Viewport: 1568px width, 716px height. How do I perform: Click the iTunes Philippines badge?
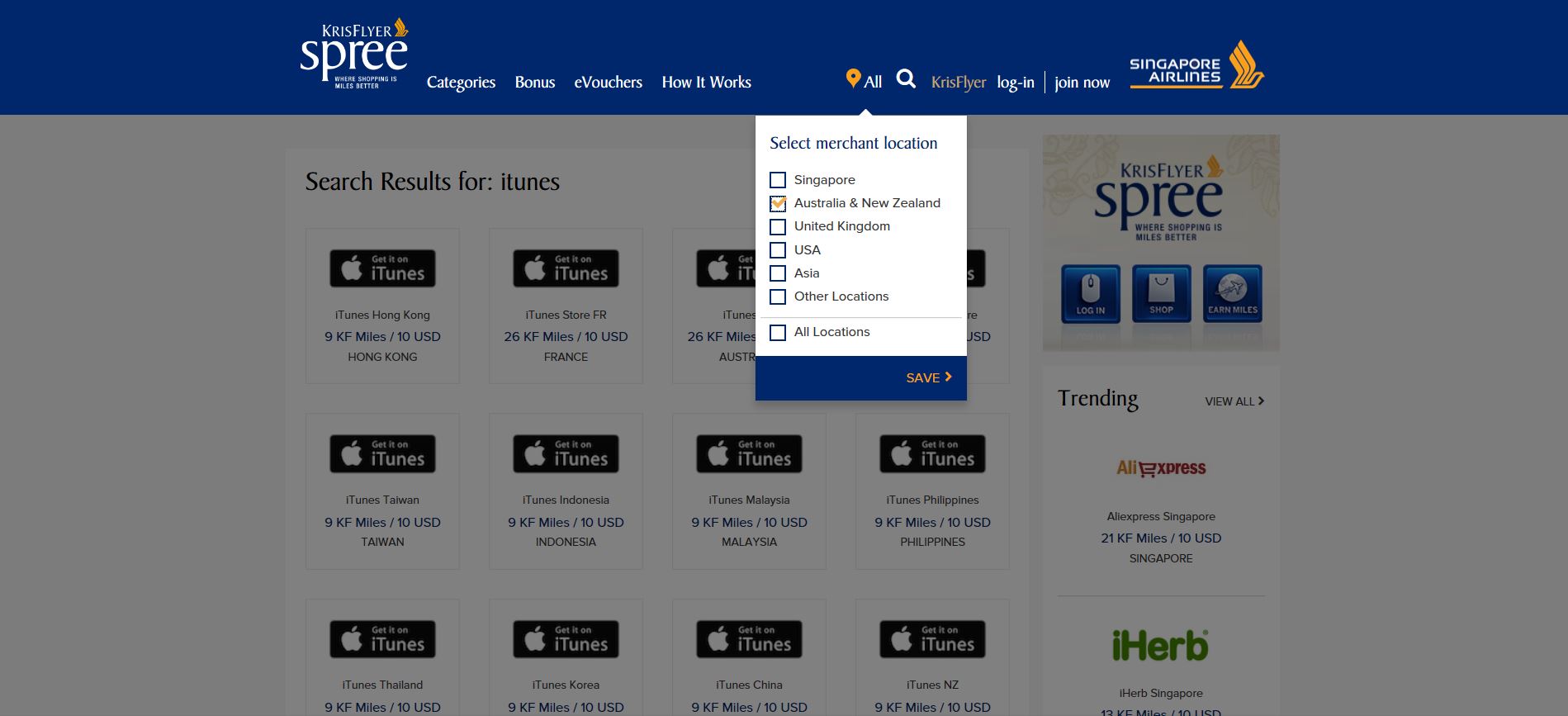click(932, 453)
